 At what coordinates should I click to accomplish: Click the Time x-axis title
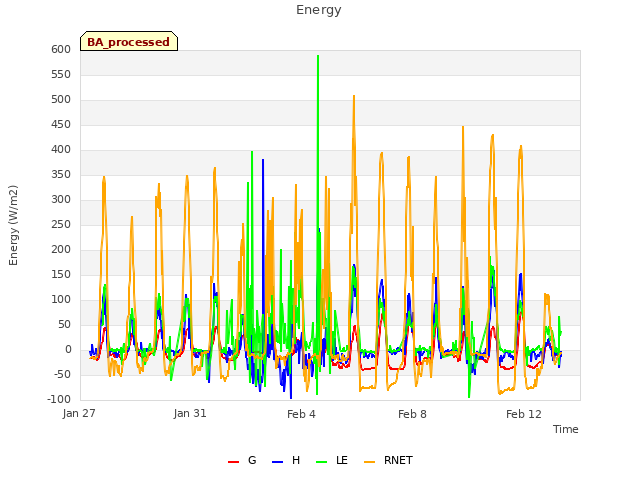(566, 429)
